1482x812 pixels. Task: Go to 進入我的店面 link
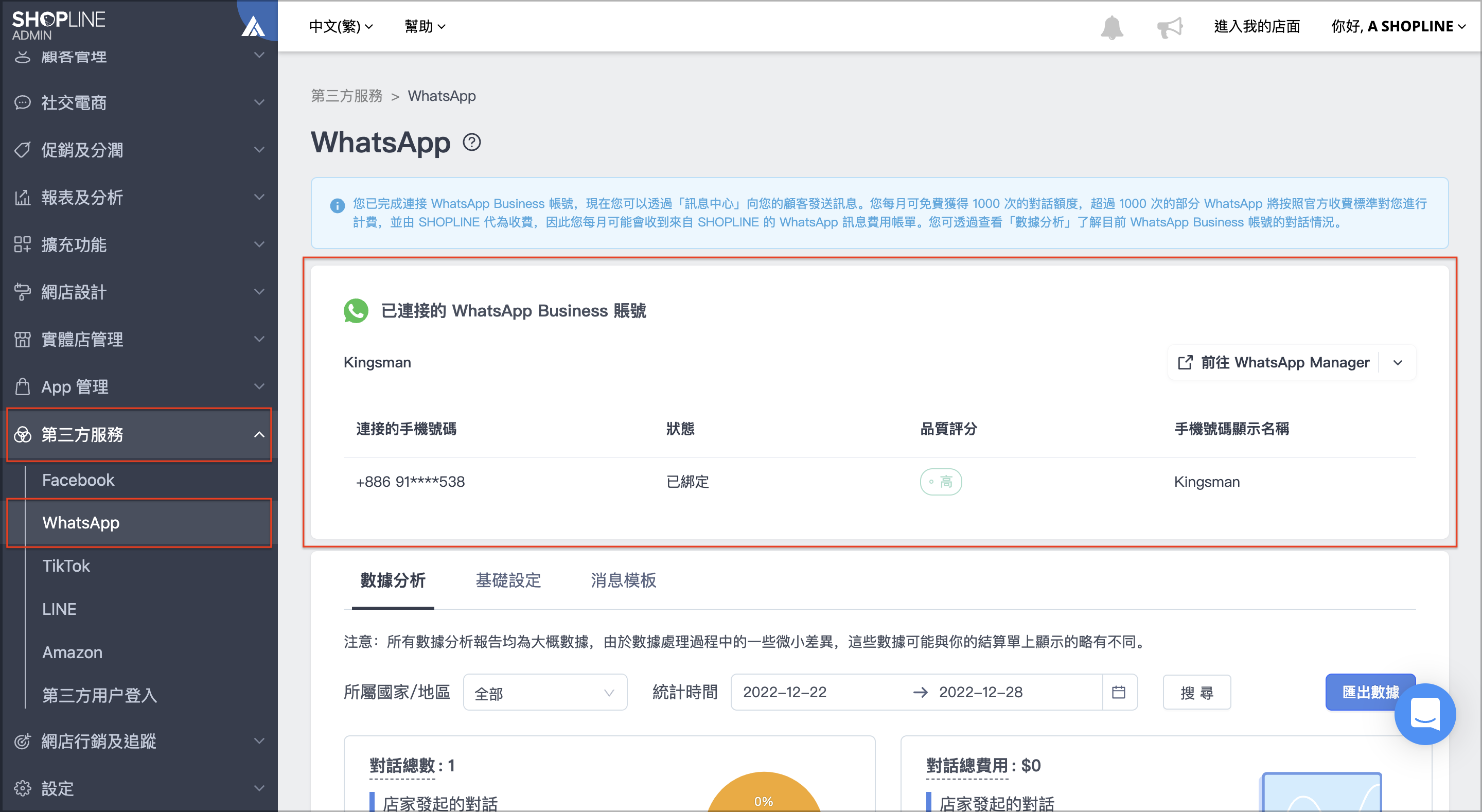1257,26
